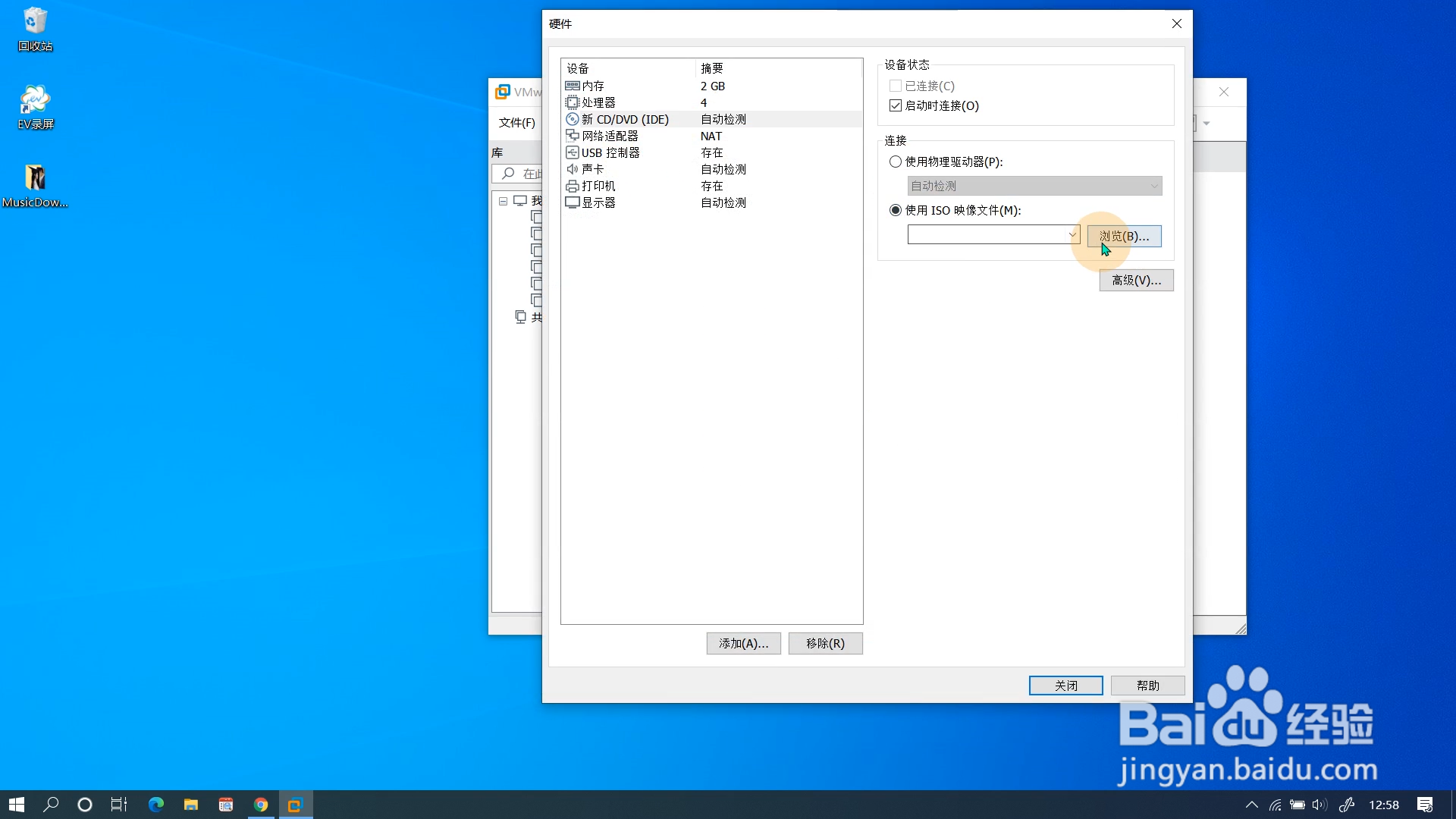Select the network adapter (网络适配器) icon

[x=573, y=136]
